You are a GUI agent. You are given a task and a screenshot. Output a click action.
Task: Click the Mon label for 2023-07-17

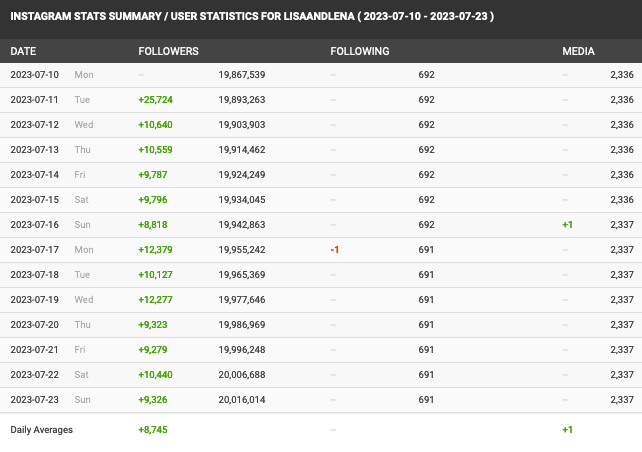84,250
